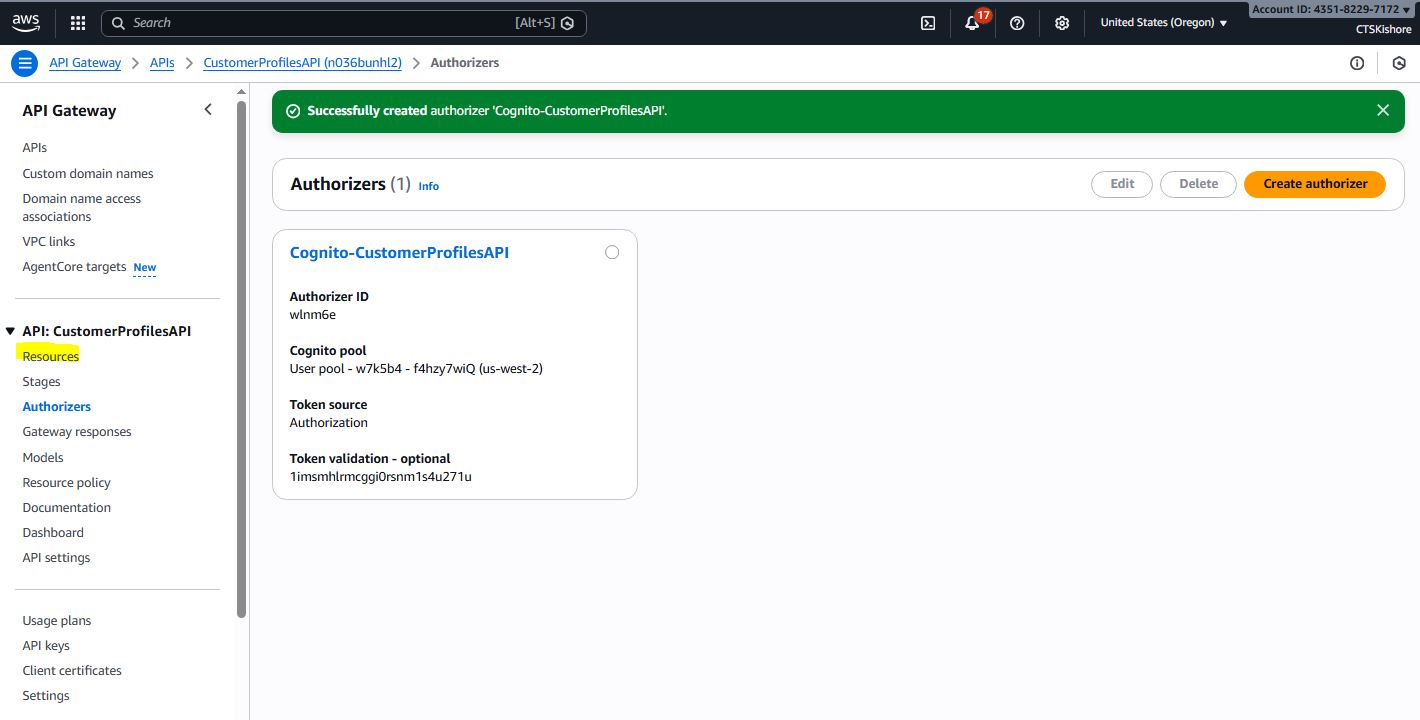
Task: Open the Account ID dropdown menu
Action: coord(1331,9)
